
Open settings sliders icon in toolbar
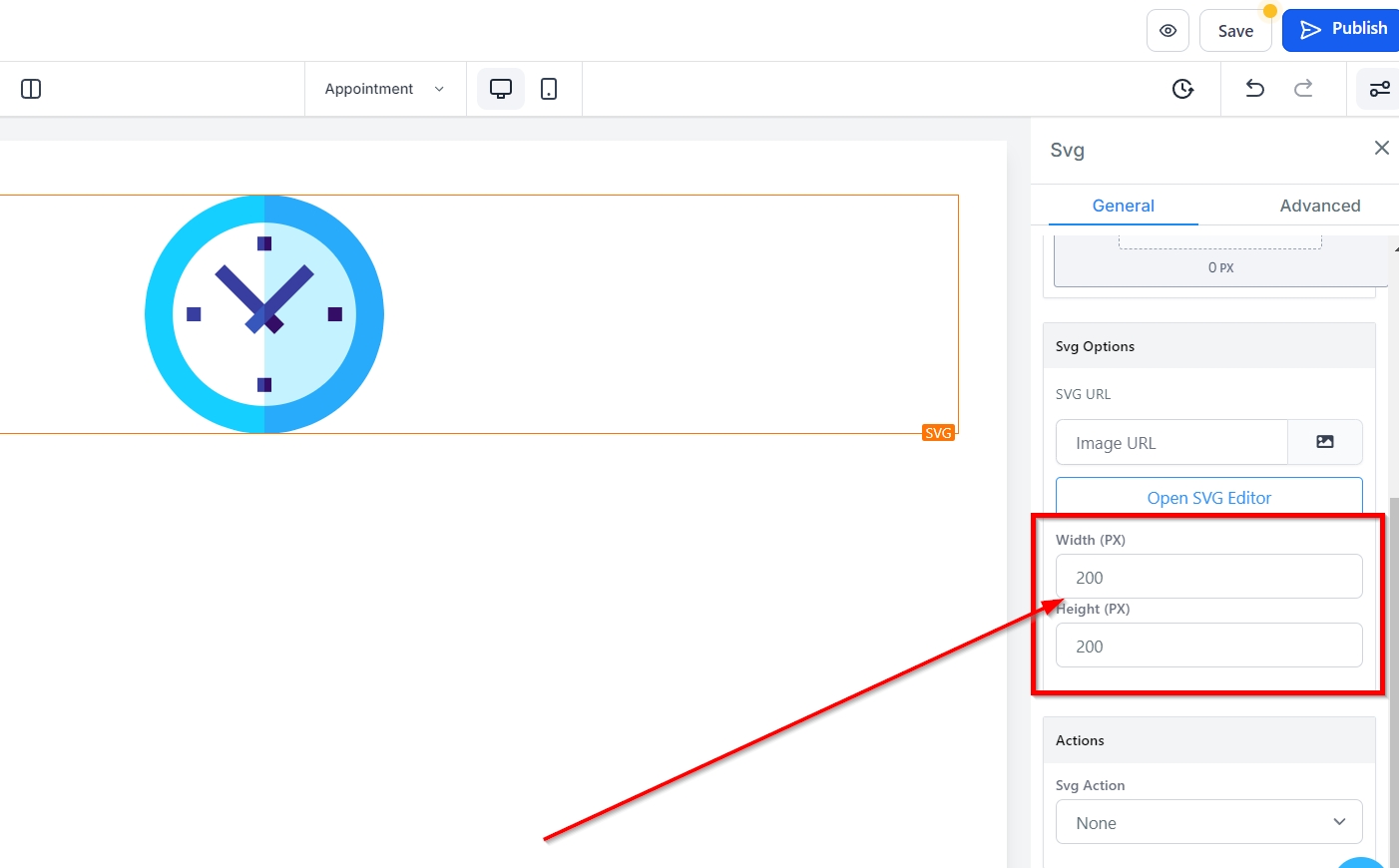coord(1379,89)
